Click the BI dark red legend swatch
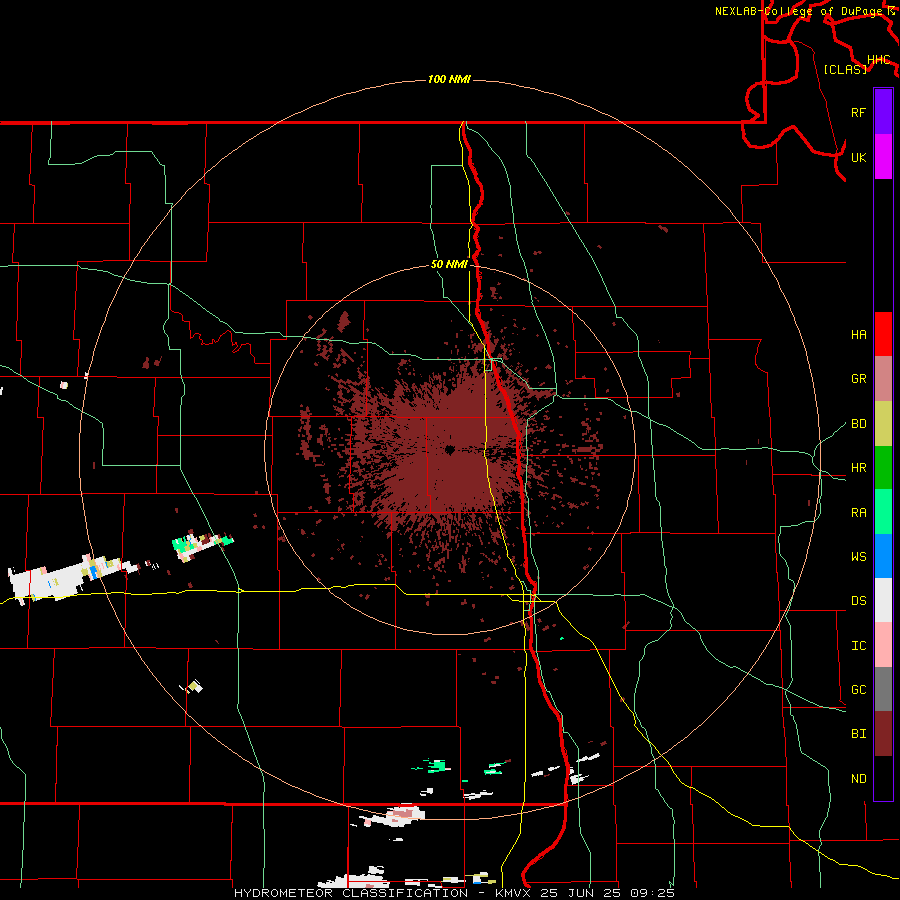The image size is (900, 900). click(x=883, y=734)
